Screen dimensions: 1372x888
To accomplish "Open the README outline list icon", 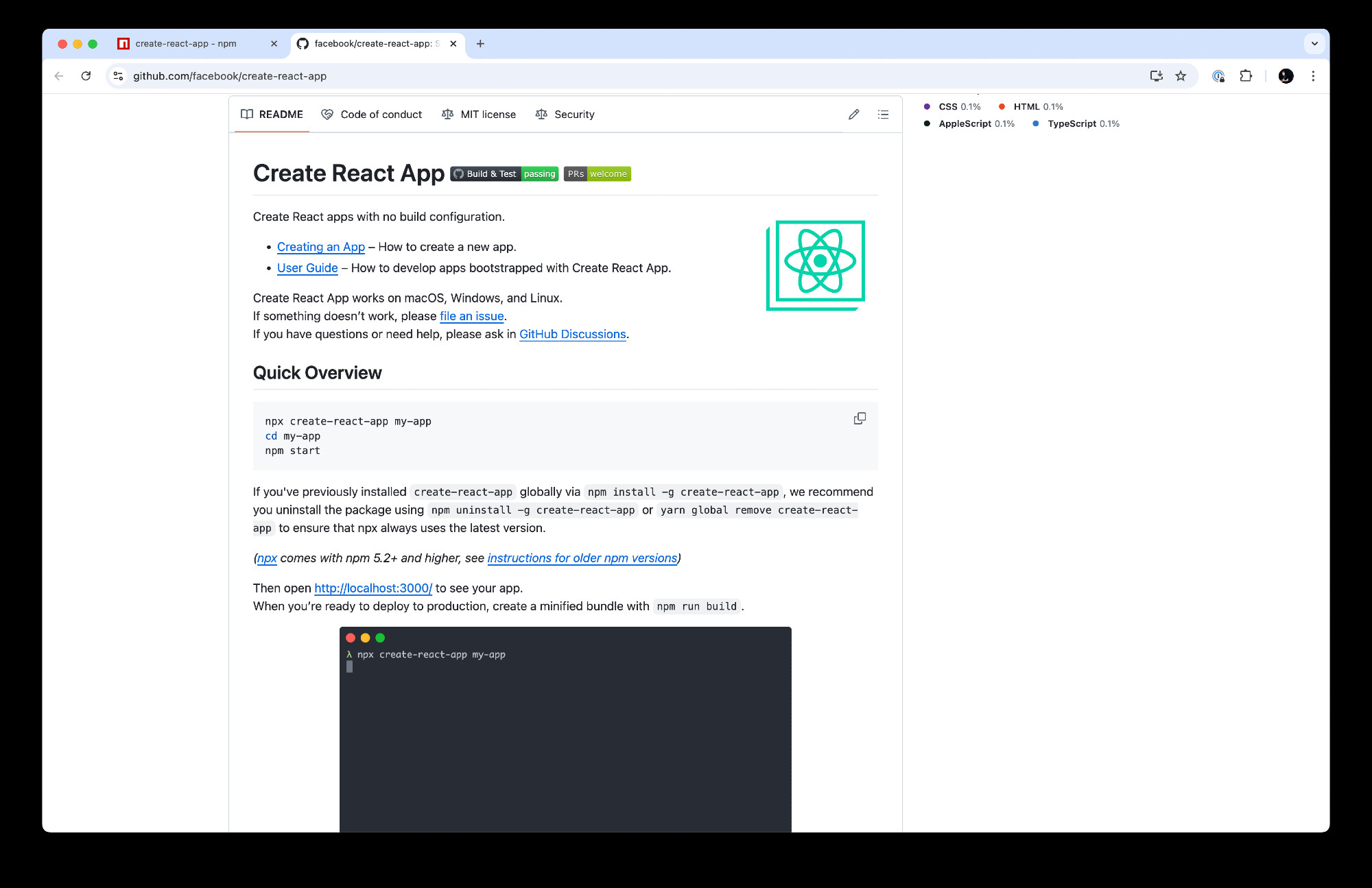I will (883, 115).
